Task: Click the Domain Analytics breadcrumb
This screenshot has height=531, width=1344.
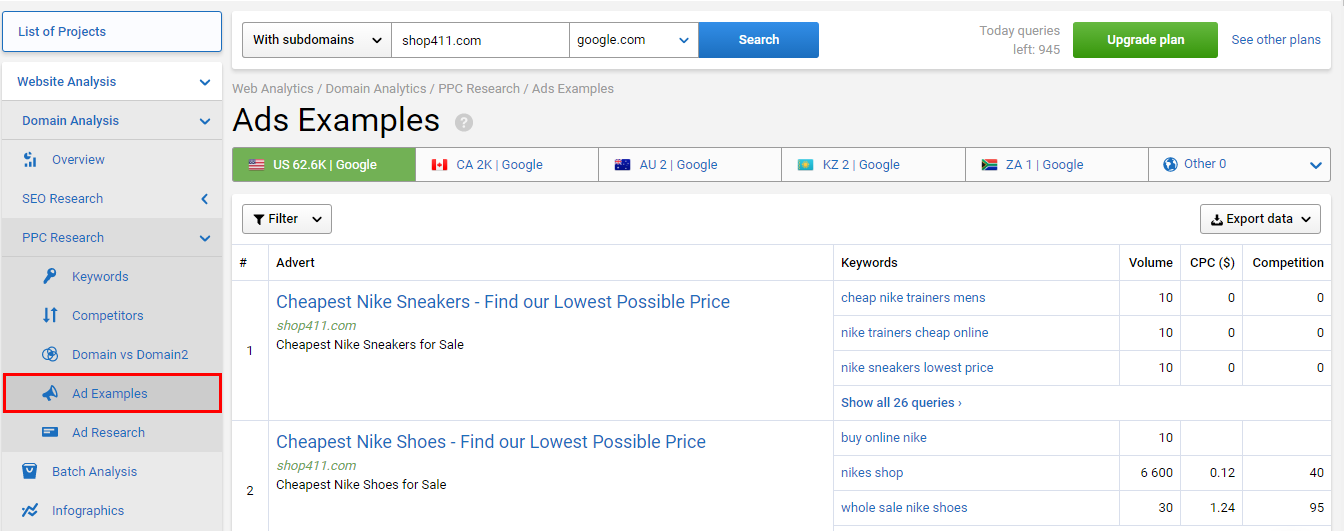Action: (376, 89)
